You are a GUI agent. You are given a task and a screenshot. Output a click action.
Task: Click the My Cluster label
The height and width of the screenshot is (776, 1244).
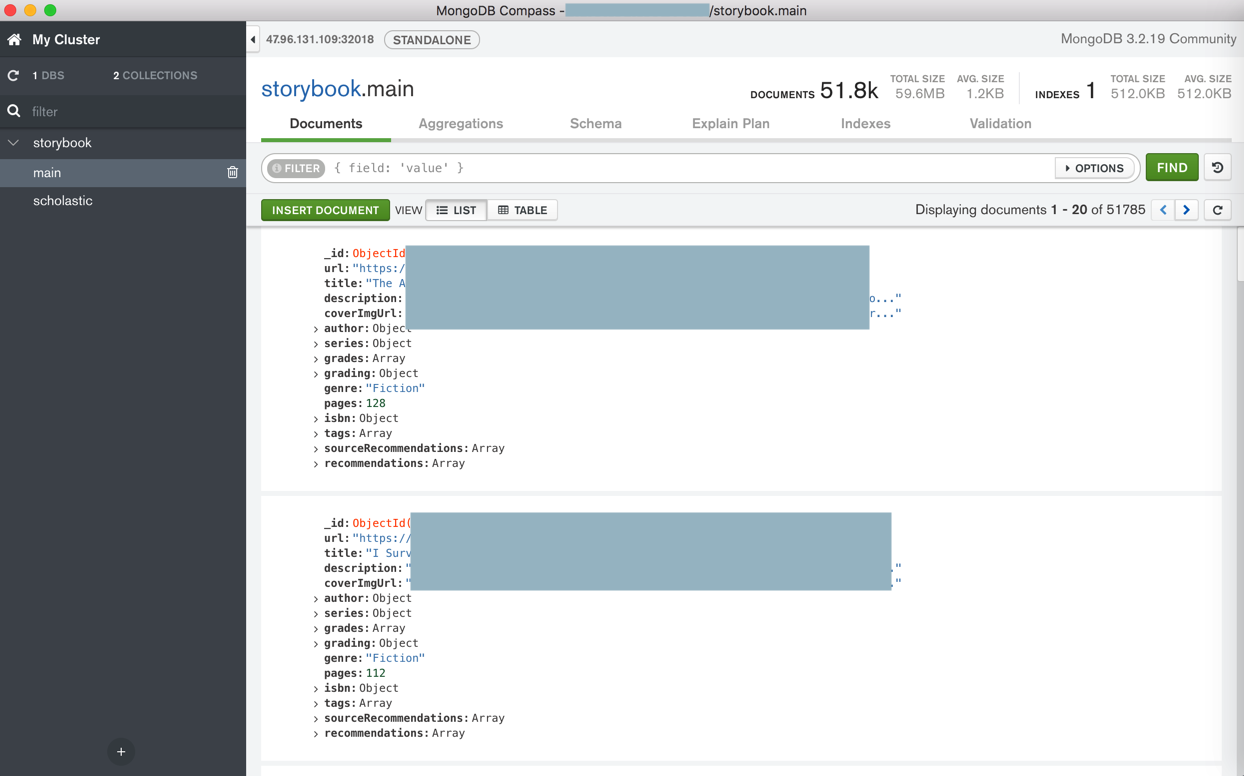click(66, 40)
